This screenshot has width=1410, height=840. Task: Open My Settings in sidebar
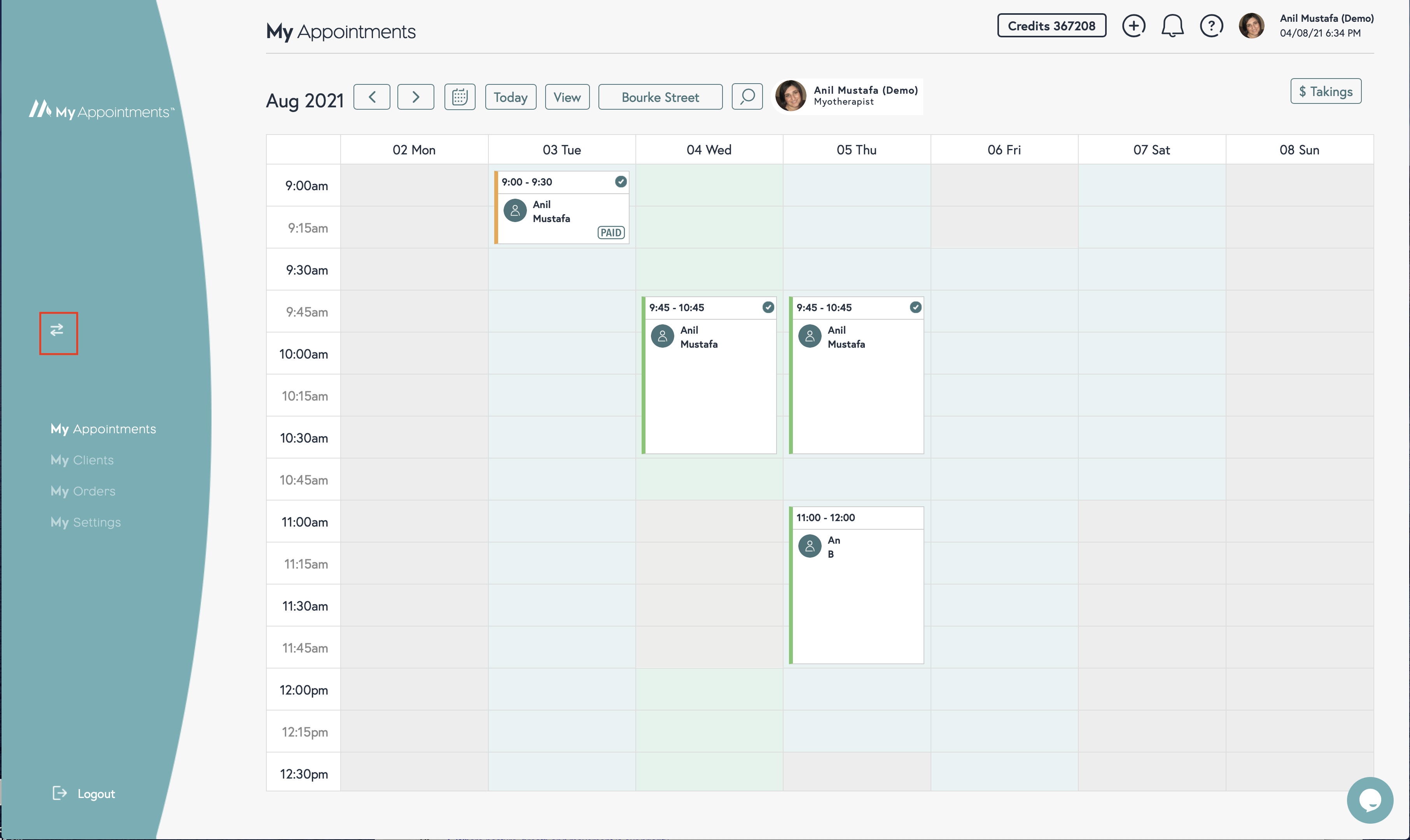click(x=86, y=522)
